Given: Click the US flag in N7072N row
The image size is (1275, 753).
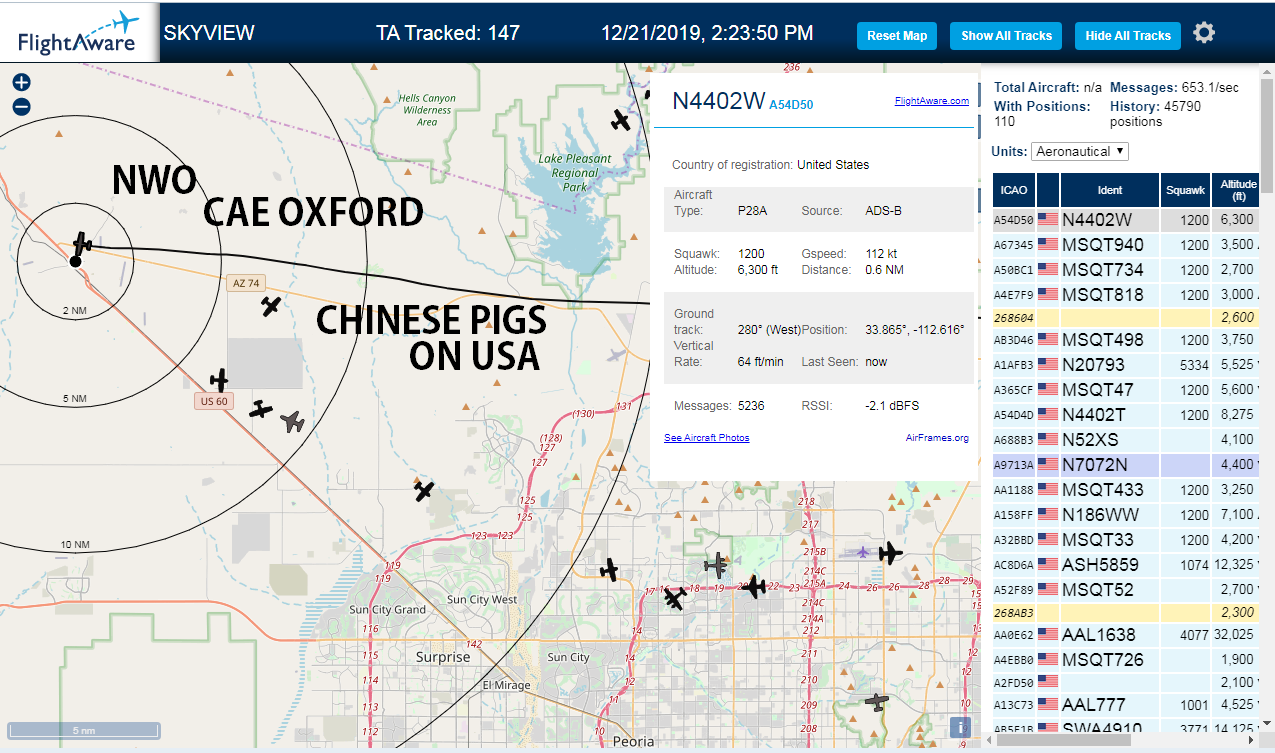Looking at the screenshot, I should 1047,465.
